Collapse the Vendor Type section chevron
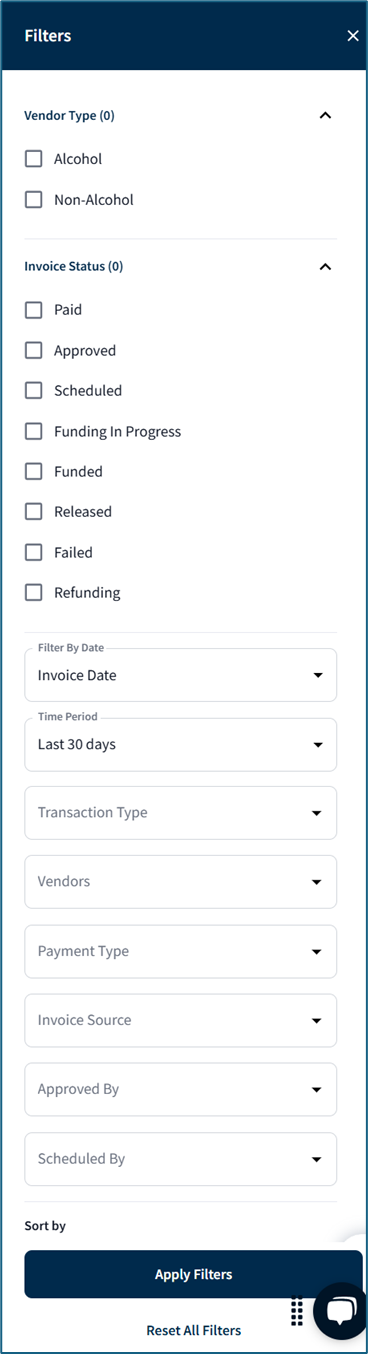This screenshot has width=368, height=1354. (324, 116)
